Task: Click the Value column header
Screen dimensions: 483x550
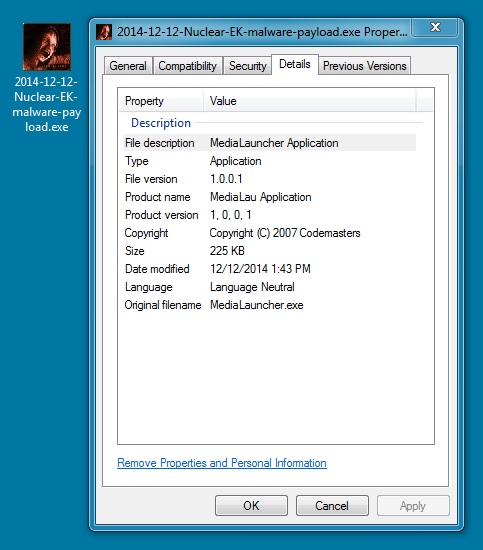Action: coord(310,101)
